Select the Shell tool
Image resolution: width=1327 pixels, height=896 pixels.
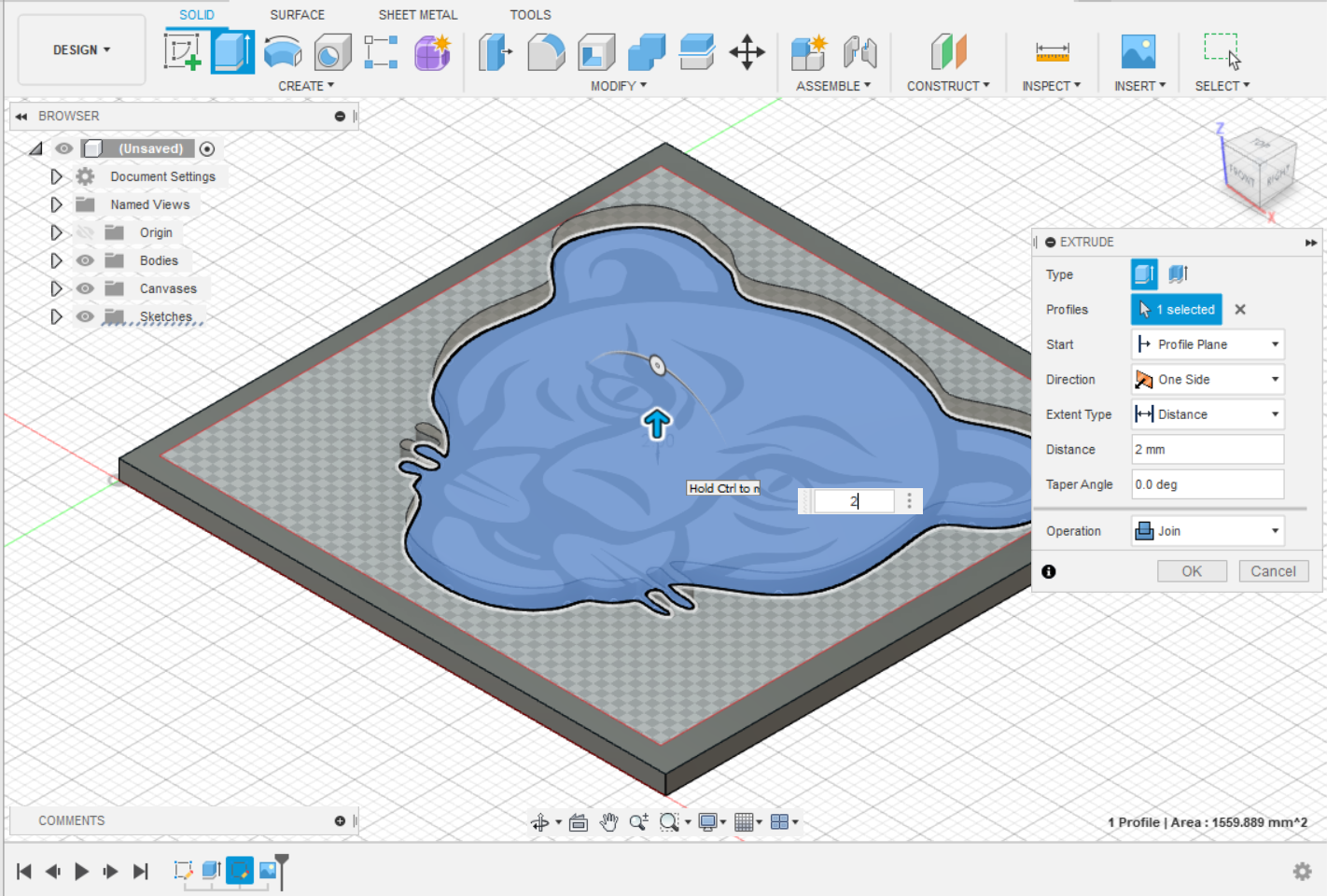point(596,51)
